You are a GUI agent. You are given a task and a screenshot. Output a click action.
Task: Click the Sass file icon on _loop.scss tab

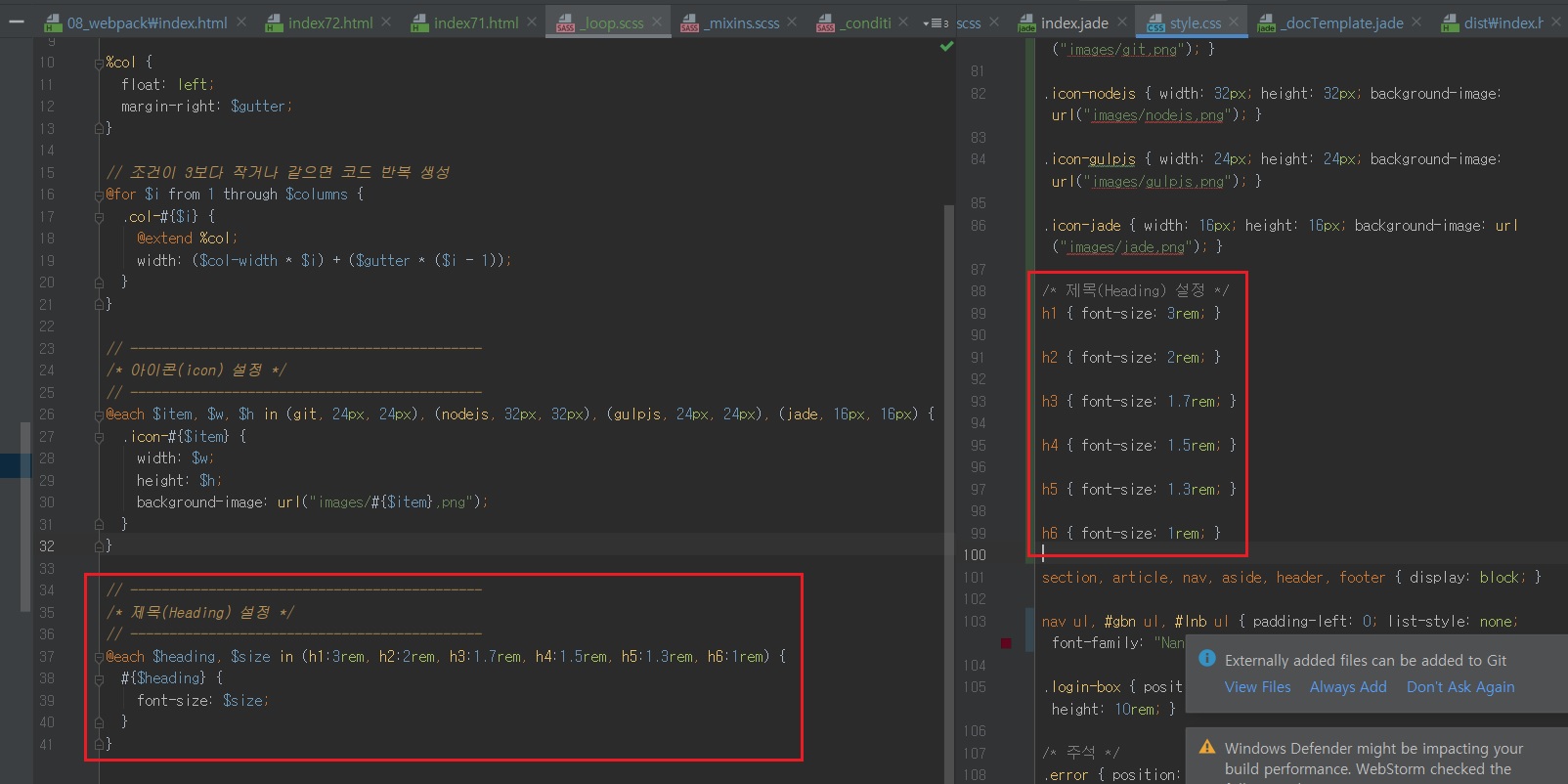pos(566,23)
